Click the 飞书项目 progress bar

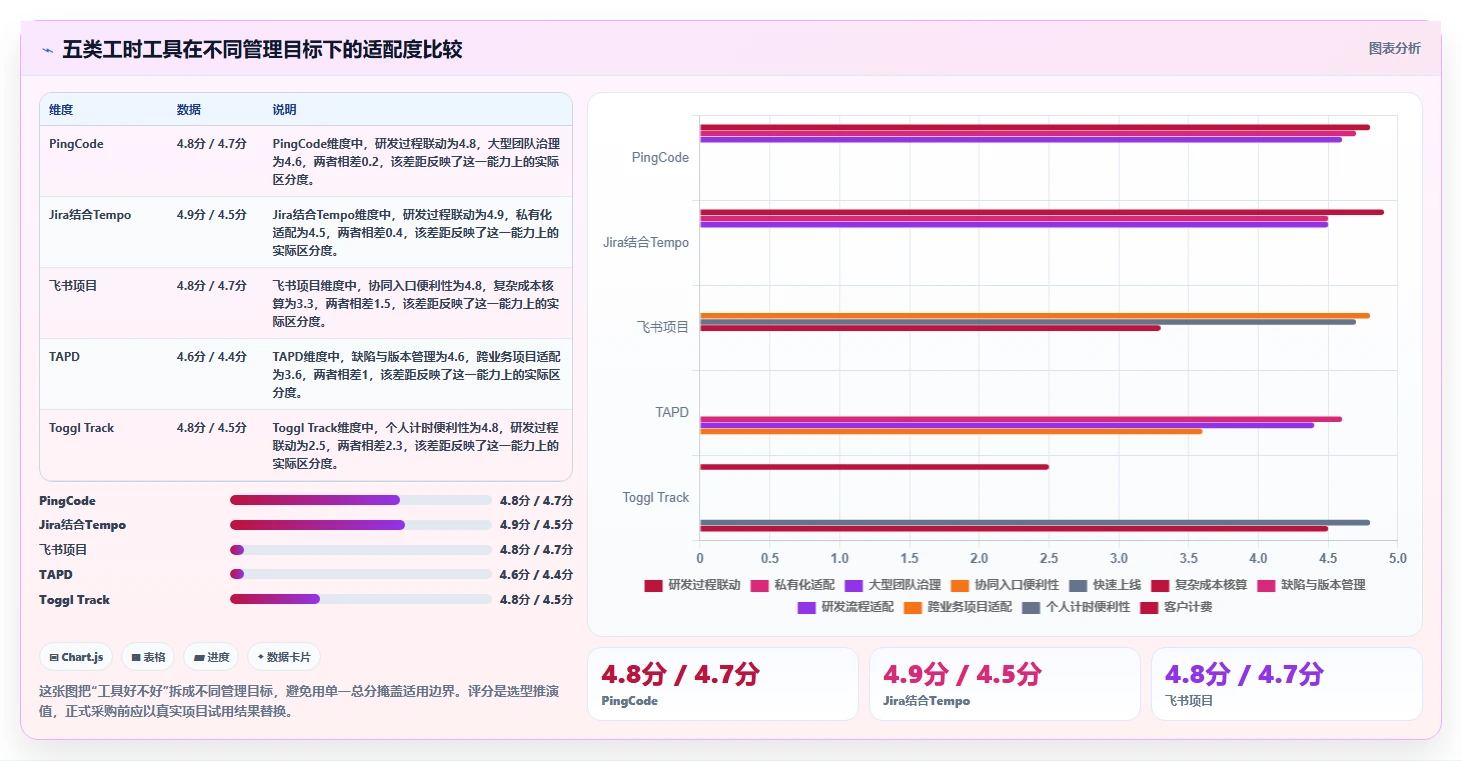[x=361, y=550]
